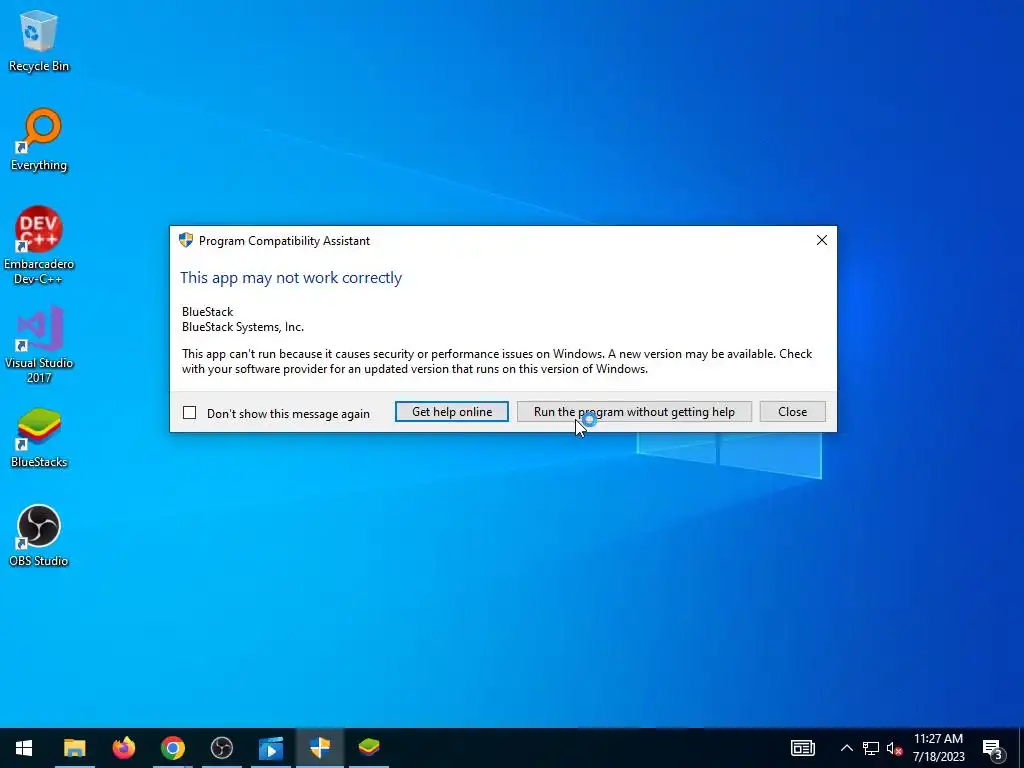Open the media player taskbar icon
The image size is (1024, 768).
click(x=270, y=748)
